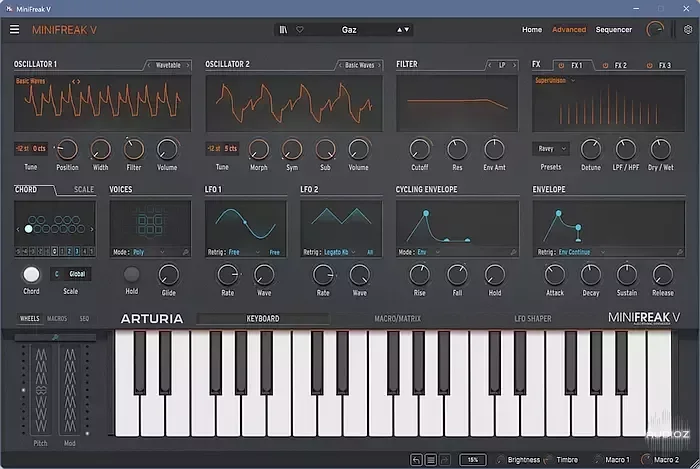The image size is (700, 469).
Task: Show the MACROS panel
Action: (57, 319)
